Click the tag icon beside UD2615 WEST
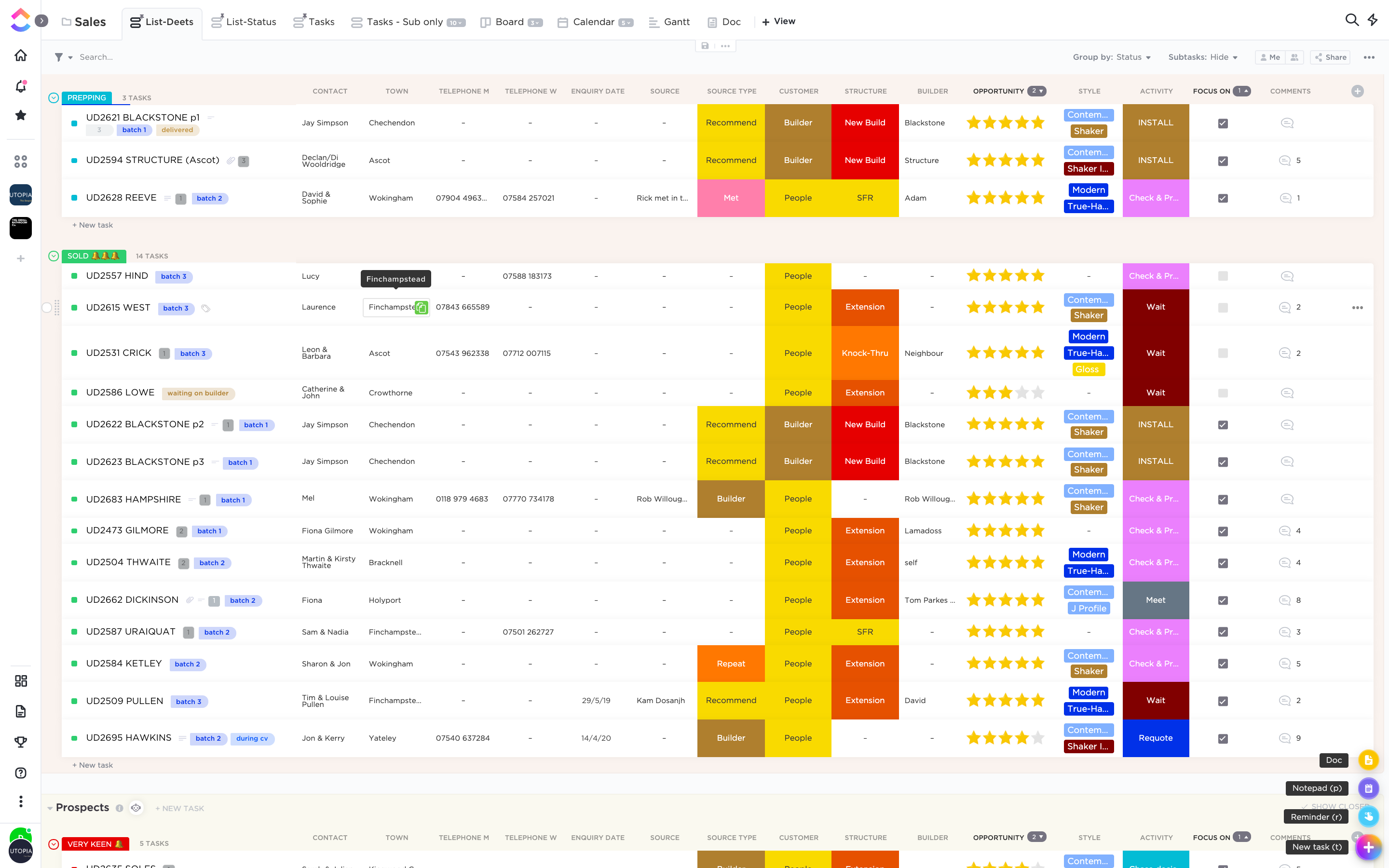This screenshot has width=1389, height=868. pyautogui.click(x=205, y=308)
